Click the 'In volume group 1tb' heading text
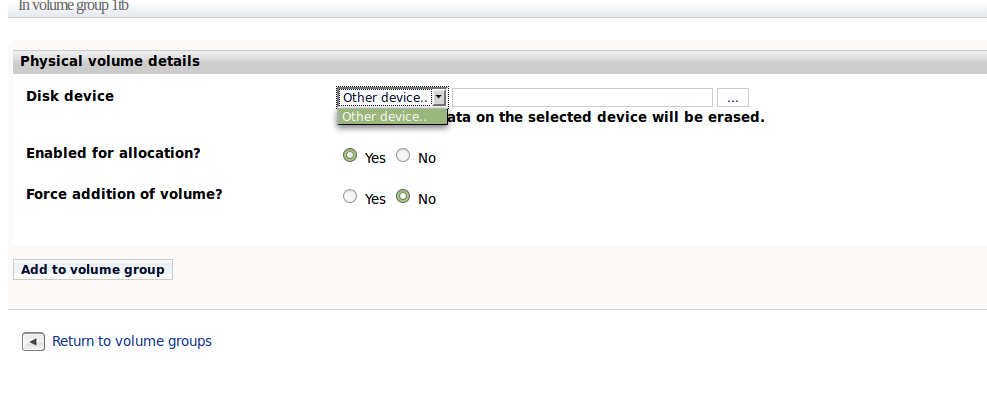The height and width of the screenshot is (407, 987). (74, 6)
